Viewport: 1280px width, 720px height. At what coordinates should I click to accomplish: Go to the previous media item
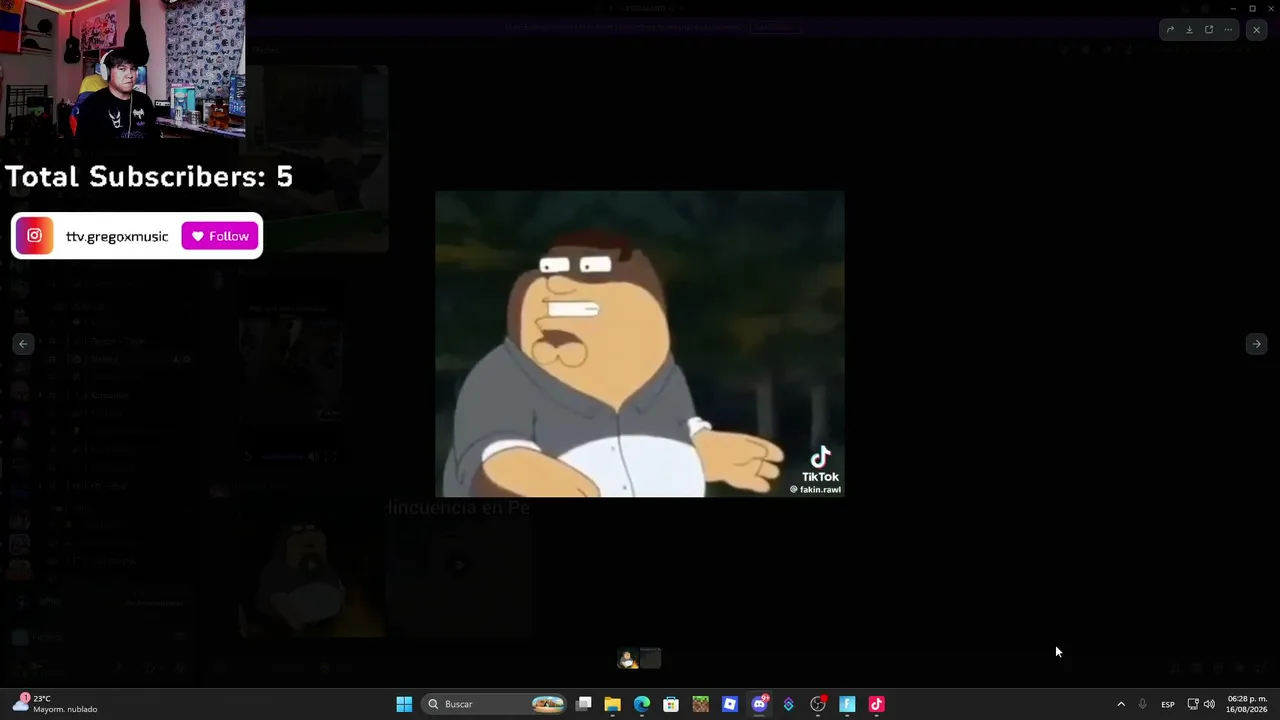(x=23, y=344)
